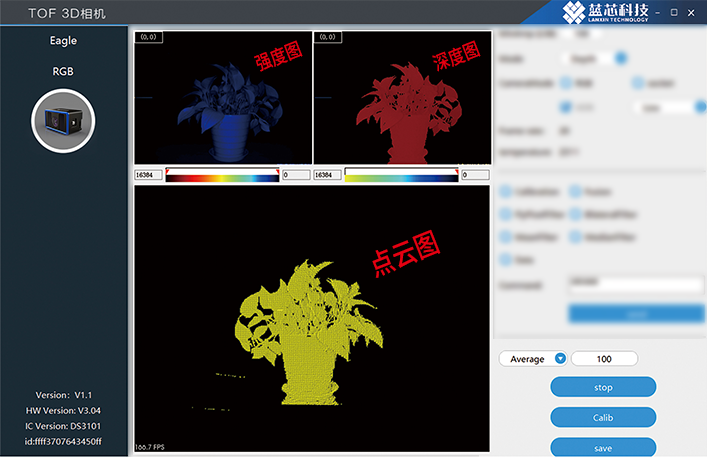707x467 pixels.
Task: Open the Average dropdown
Action: pyautogui.click(x=560, y=359)
